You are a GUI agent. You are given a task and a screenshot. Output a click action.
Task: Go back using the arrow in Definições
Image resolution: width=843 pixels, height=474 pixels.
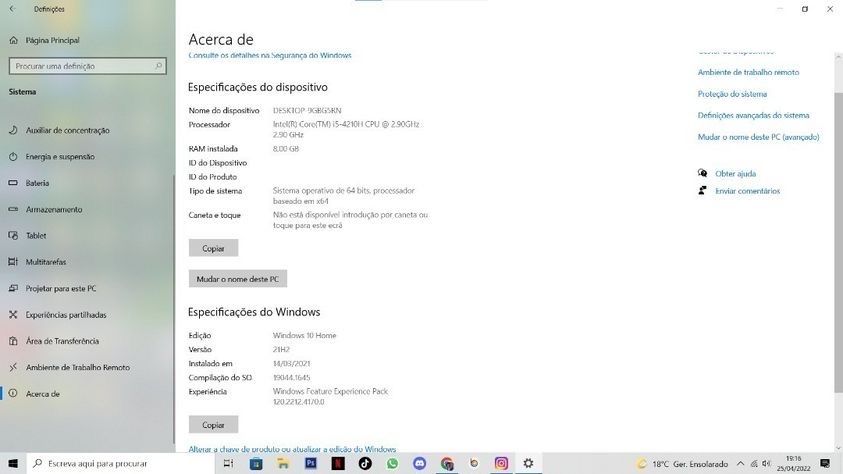[x=12, y=9]
